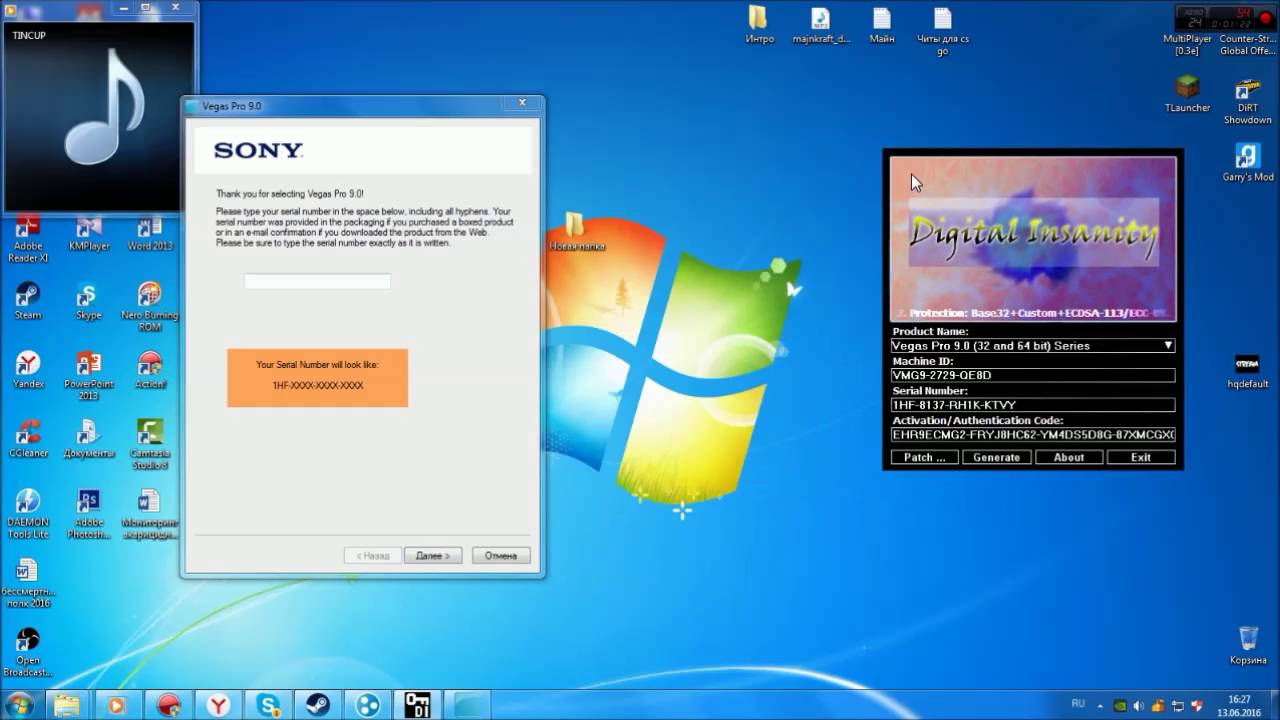This screenshot has height=720, width=1280.
Task: Select the Корзина recycle bin
Action: pyautogui.click(x=1248, y=646)
